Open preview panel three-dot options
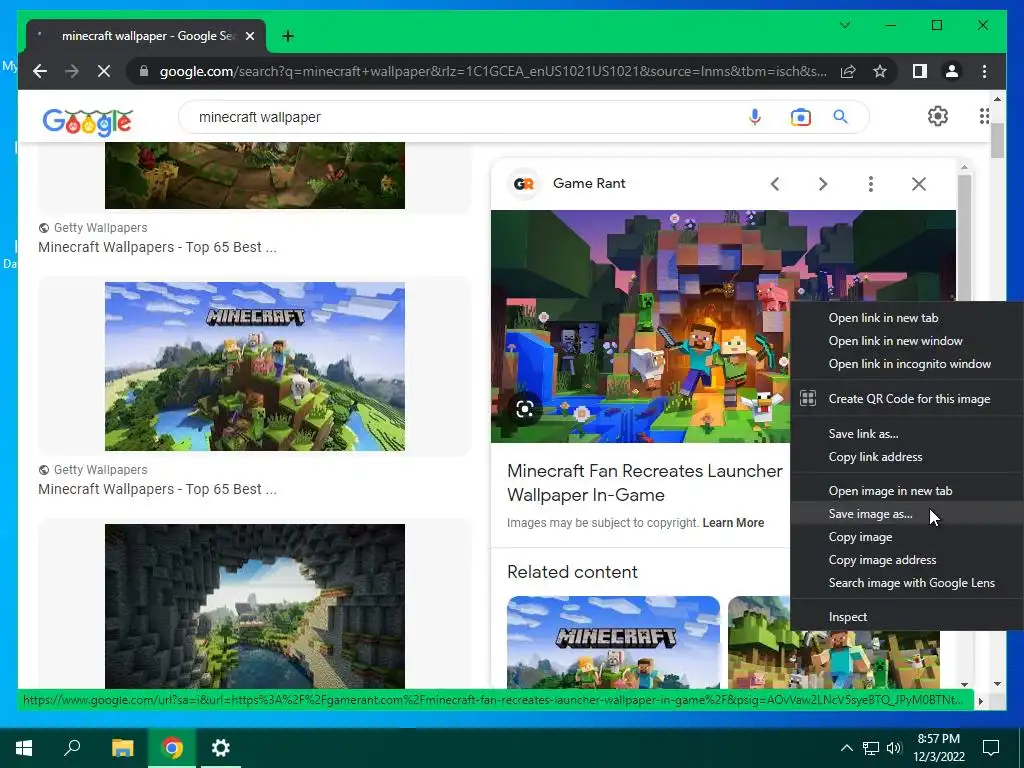The height and width of the screenshot is (768, 1024). pyautogui.click(x=871, y=184)
